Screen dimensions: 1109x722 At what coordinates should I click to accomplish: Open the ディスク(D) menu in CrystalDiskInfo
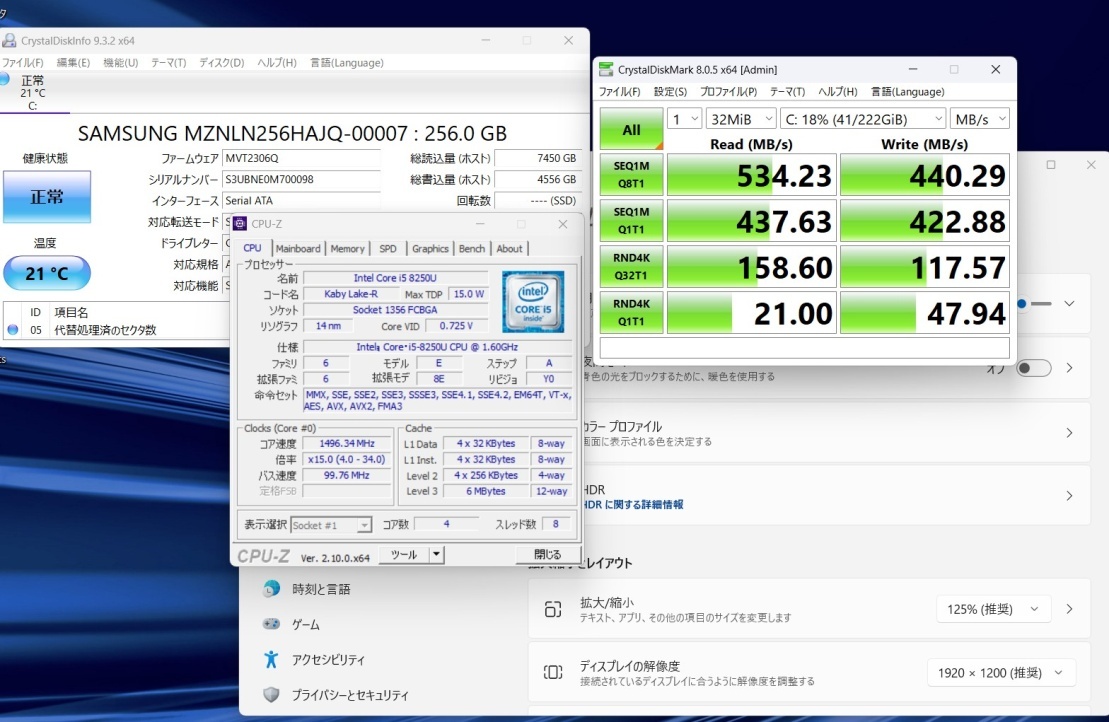(x=221, y=63)
